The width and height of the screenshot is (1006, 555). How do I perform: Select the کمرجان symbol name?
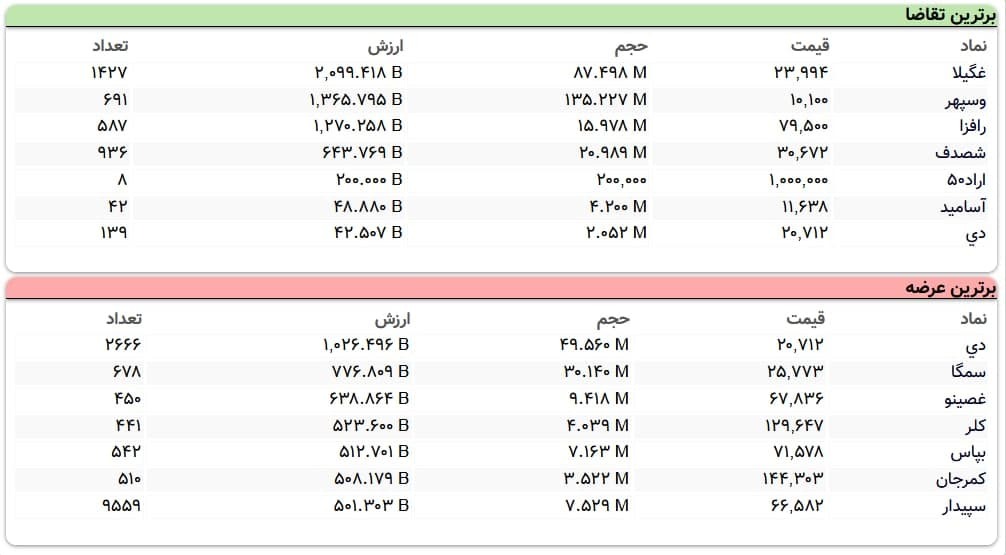click(x=961, y=478)
